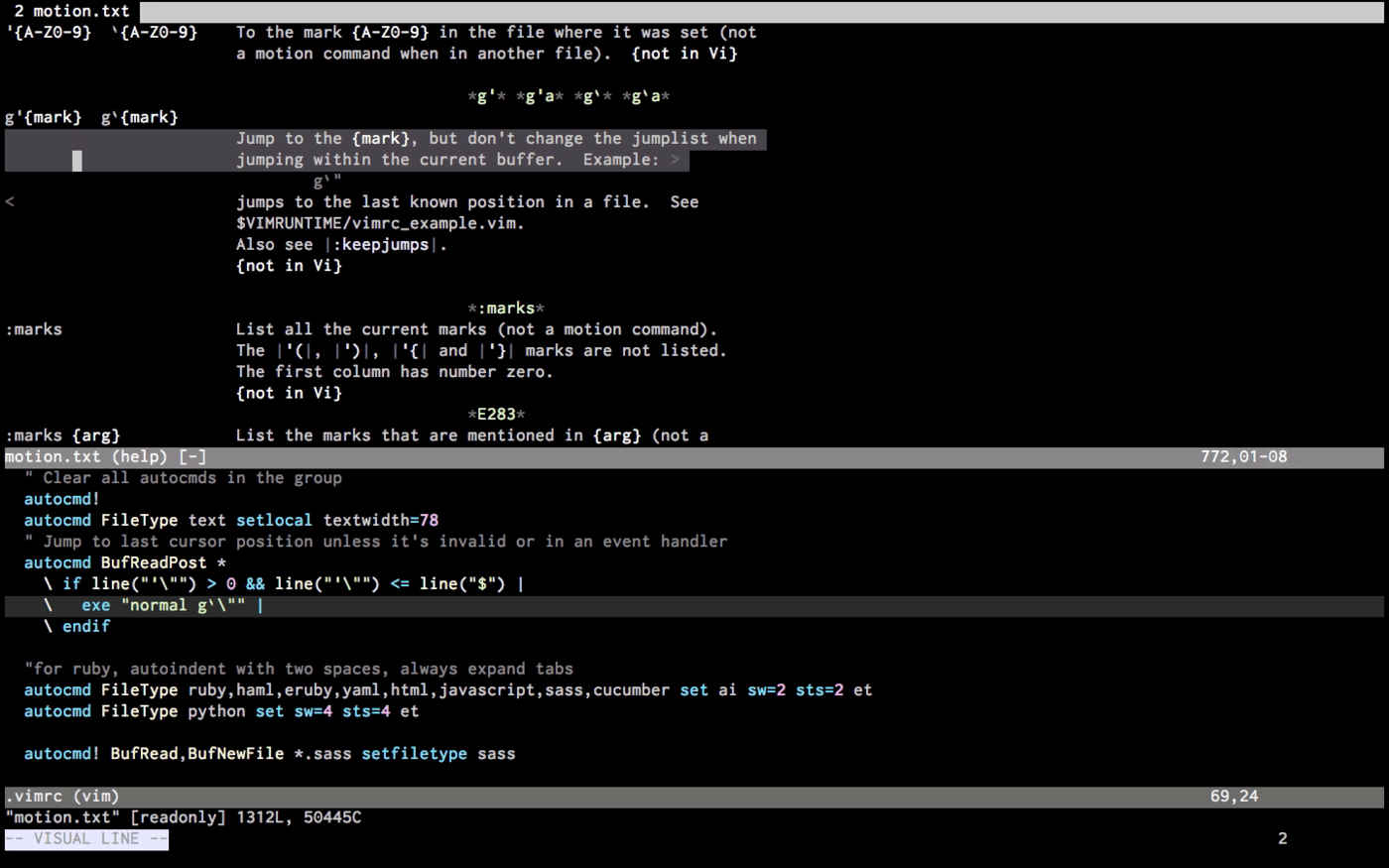
Task: Place cursor on BufReadPost event name
Action: pos(154,563)
